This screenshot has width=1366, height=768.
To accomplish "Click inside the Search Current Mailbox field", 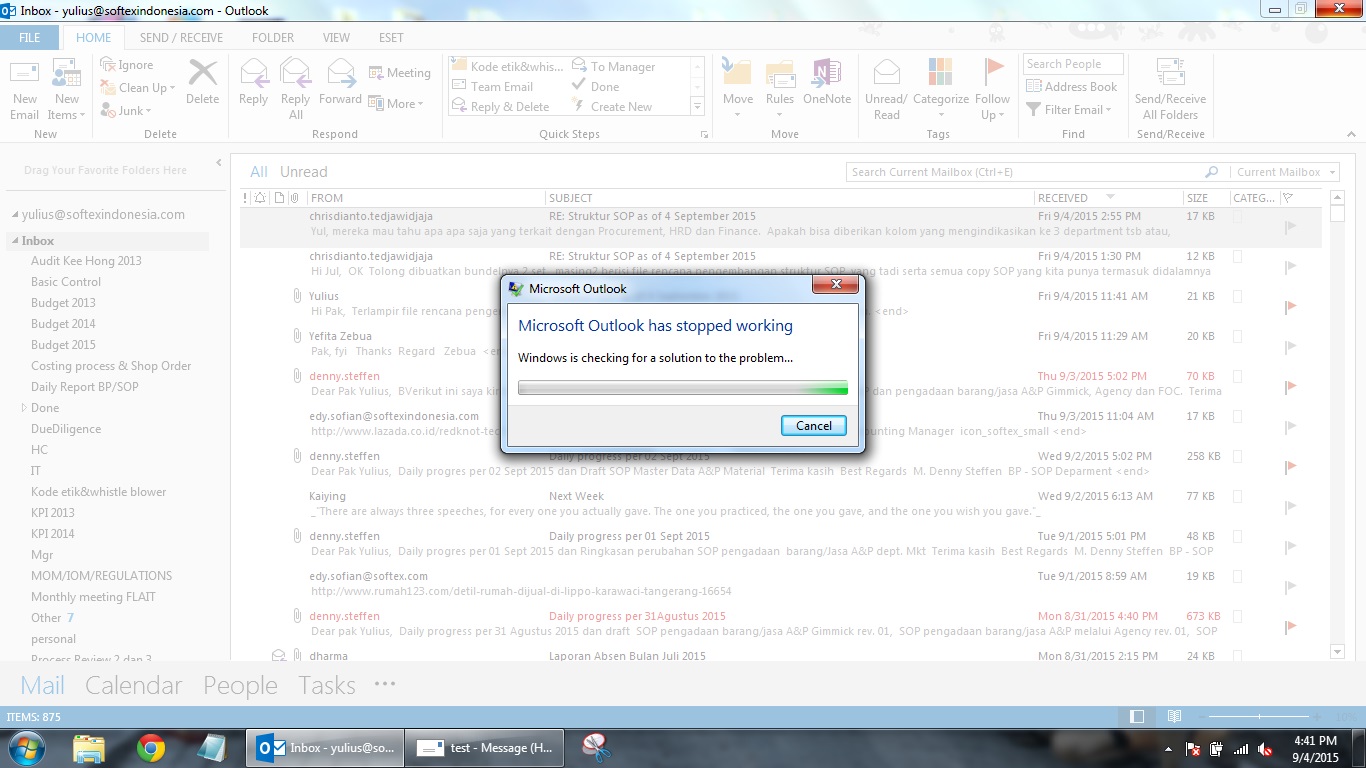I will pos(1020,171).
